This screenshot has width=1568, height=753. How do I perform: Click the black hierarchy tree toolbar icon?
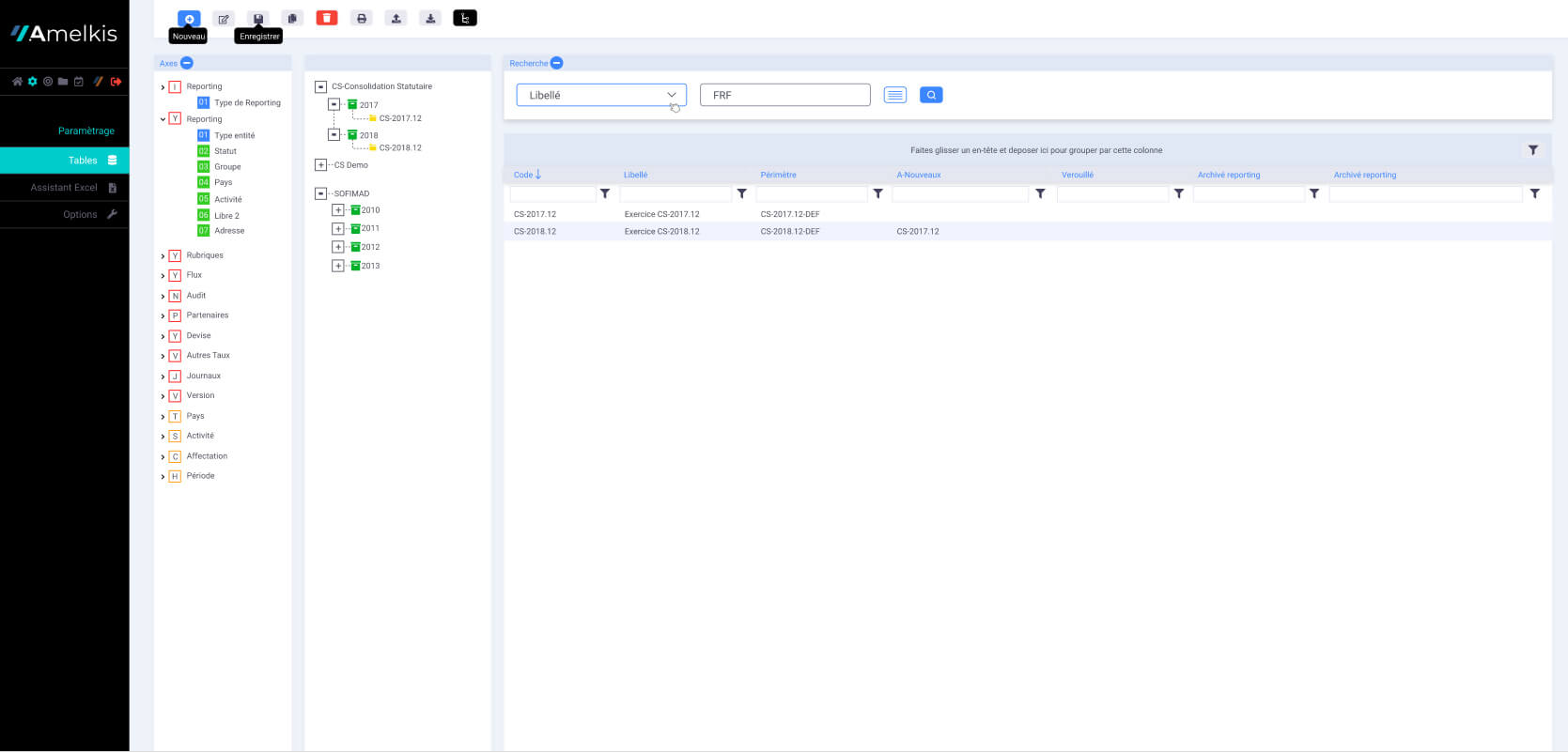tap(465, 18)
